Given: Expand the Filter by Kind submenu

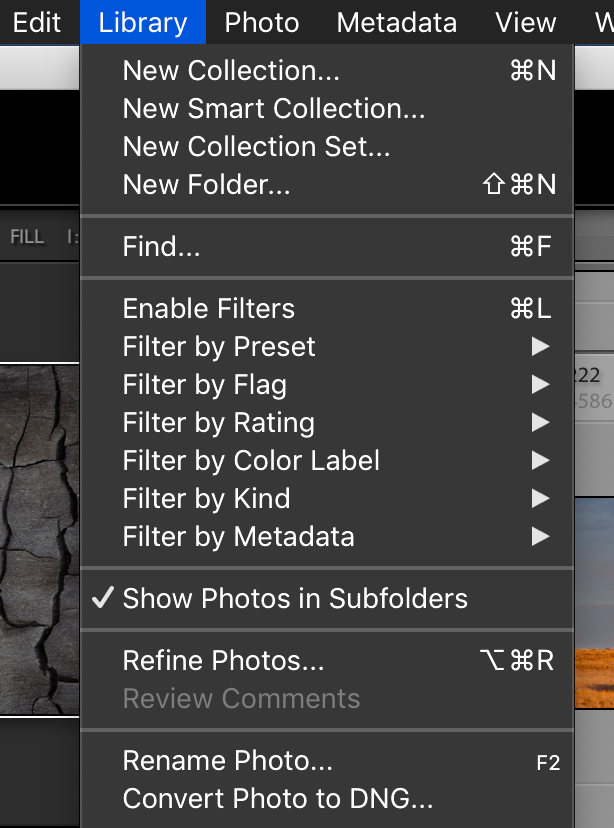Looking at the screenshot, I should (206, 499).
